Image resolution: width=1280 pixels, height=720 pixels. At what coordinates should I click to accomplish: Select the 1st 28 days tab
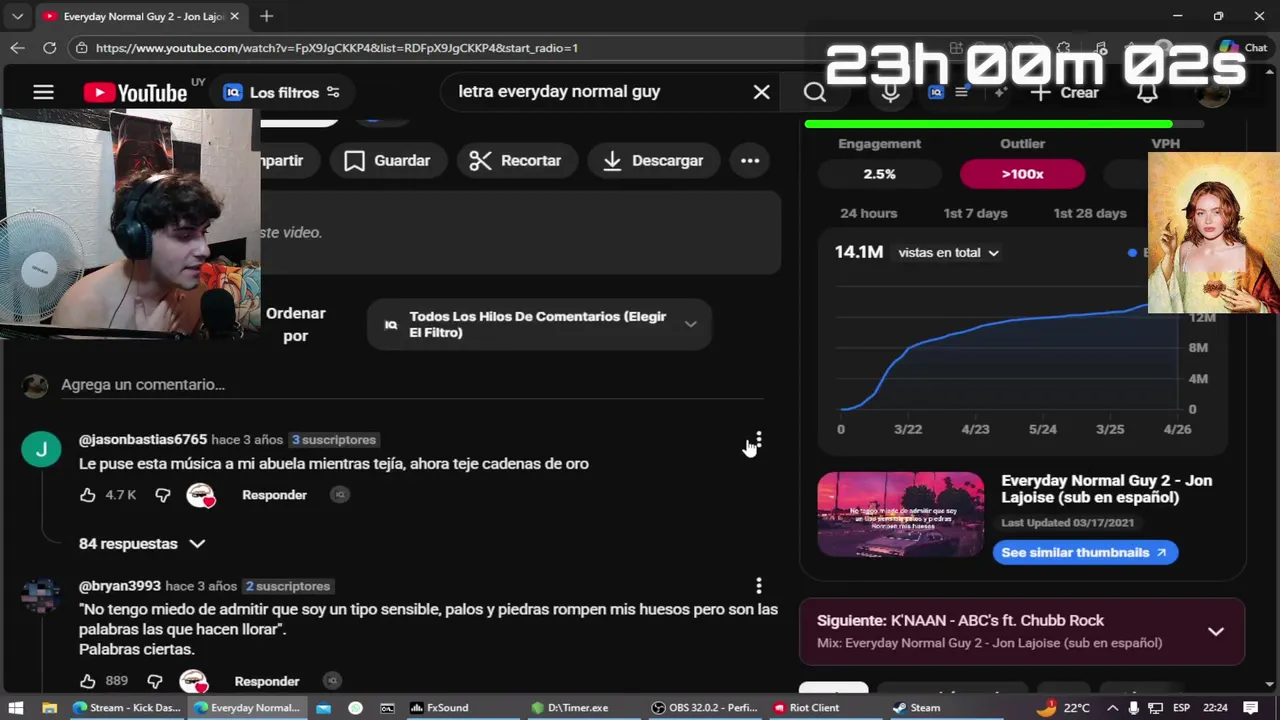1090,213
